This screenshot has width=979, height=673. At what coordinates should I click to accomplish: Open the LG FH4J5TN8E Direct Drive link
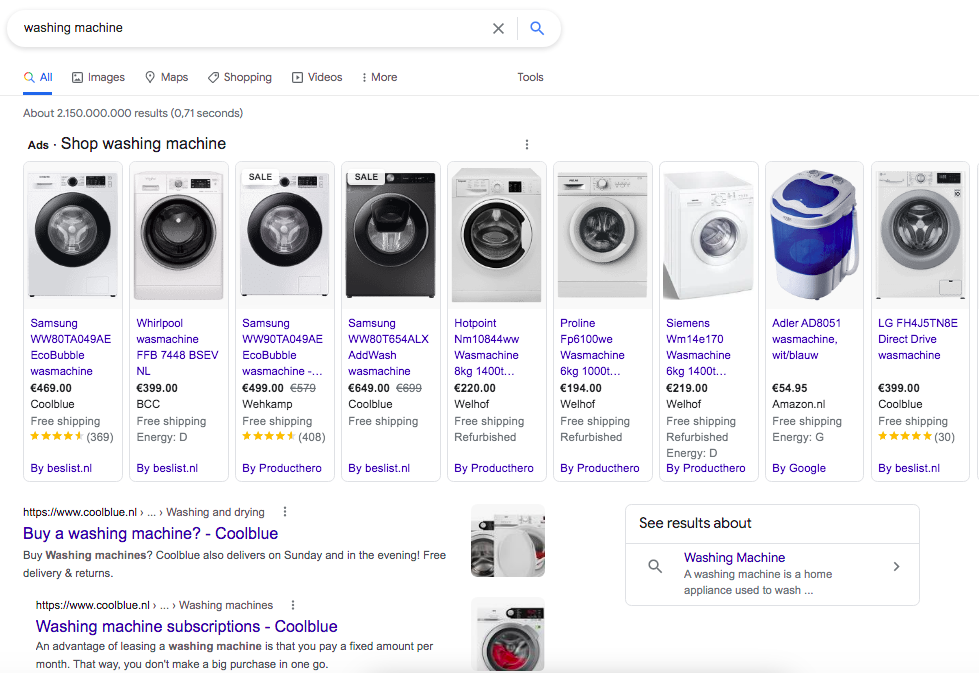[x=917, y=339]
